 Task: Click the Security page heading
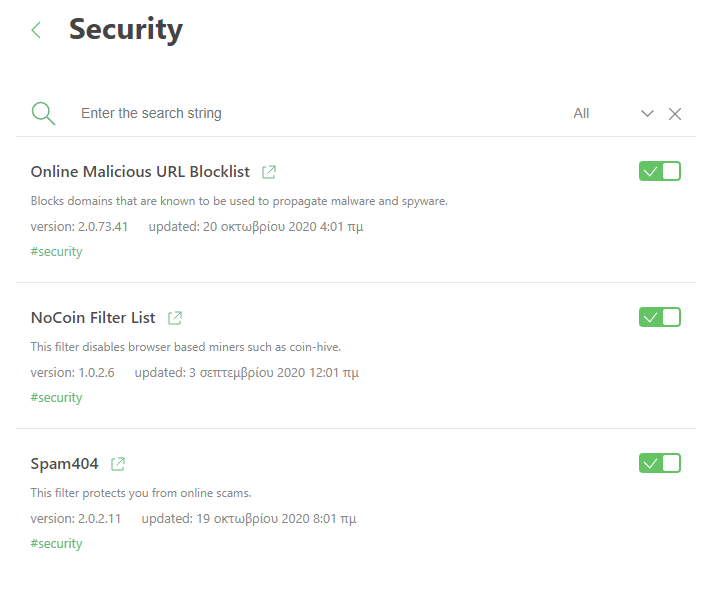click(x=126, y=30)
